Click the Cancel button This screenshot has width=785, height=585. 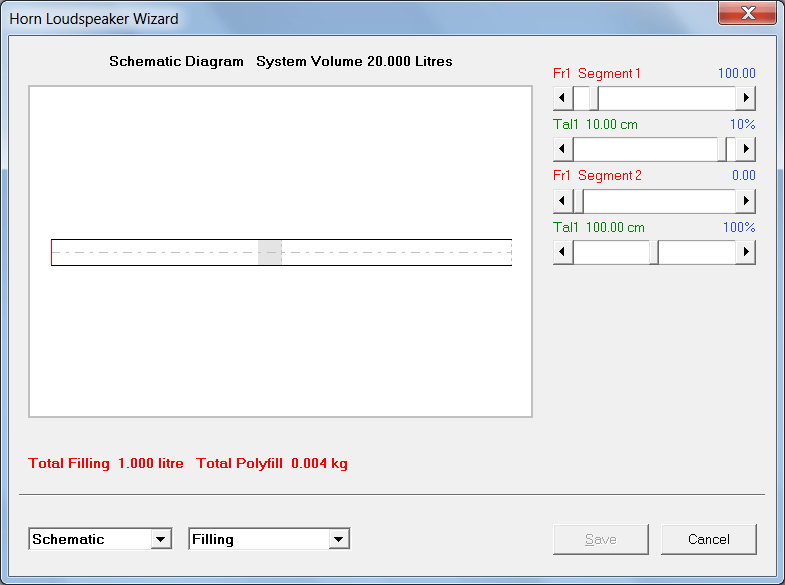[708, 539]
